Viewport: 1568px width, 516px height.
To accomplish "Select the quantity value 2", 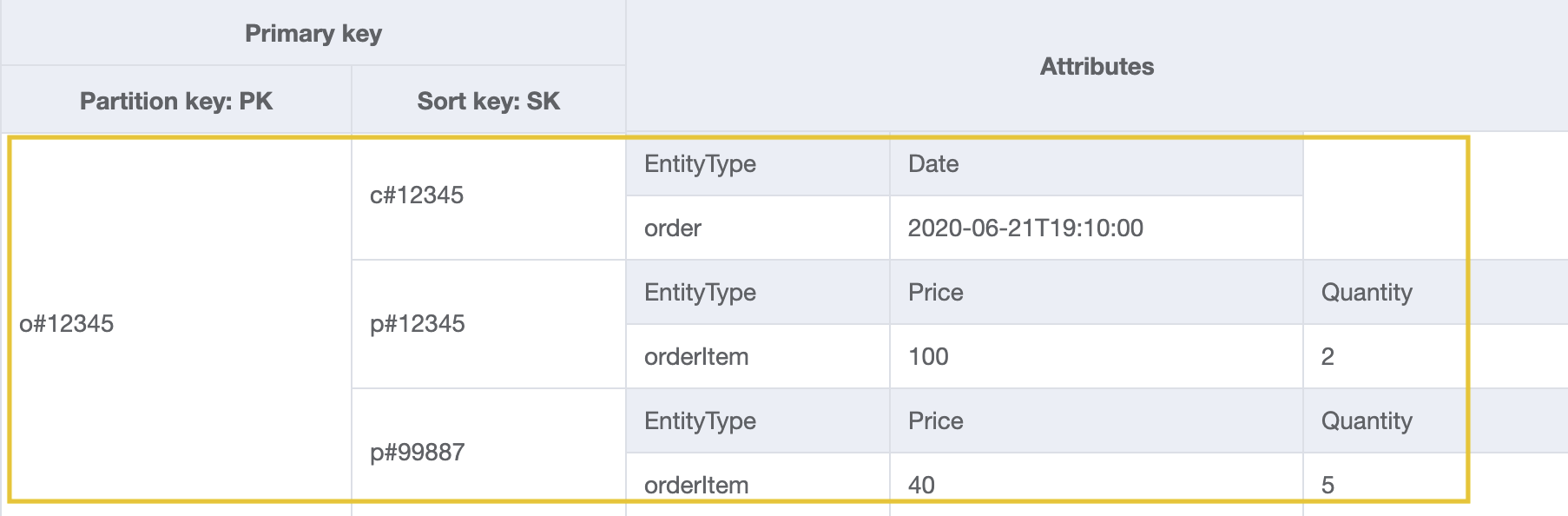I will (x=1328, y=357).
